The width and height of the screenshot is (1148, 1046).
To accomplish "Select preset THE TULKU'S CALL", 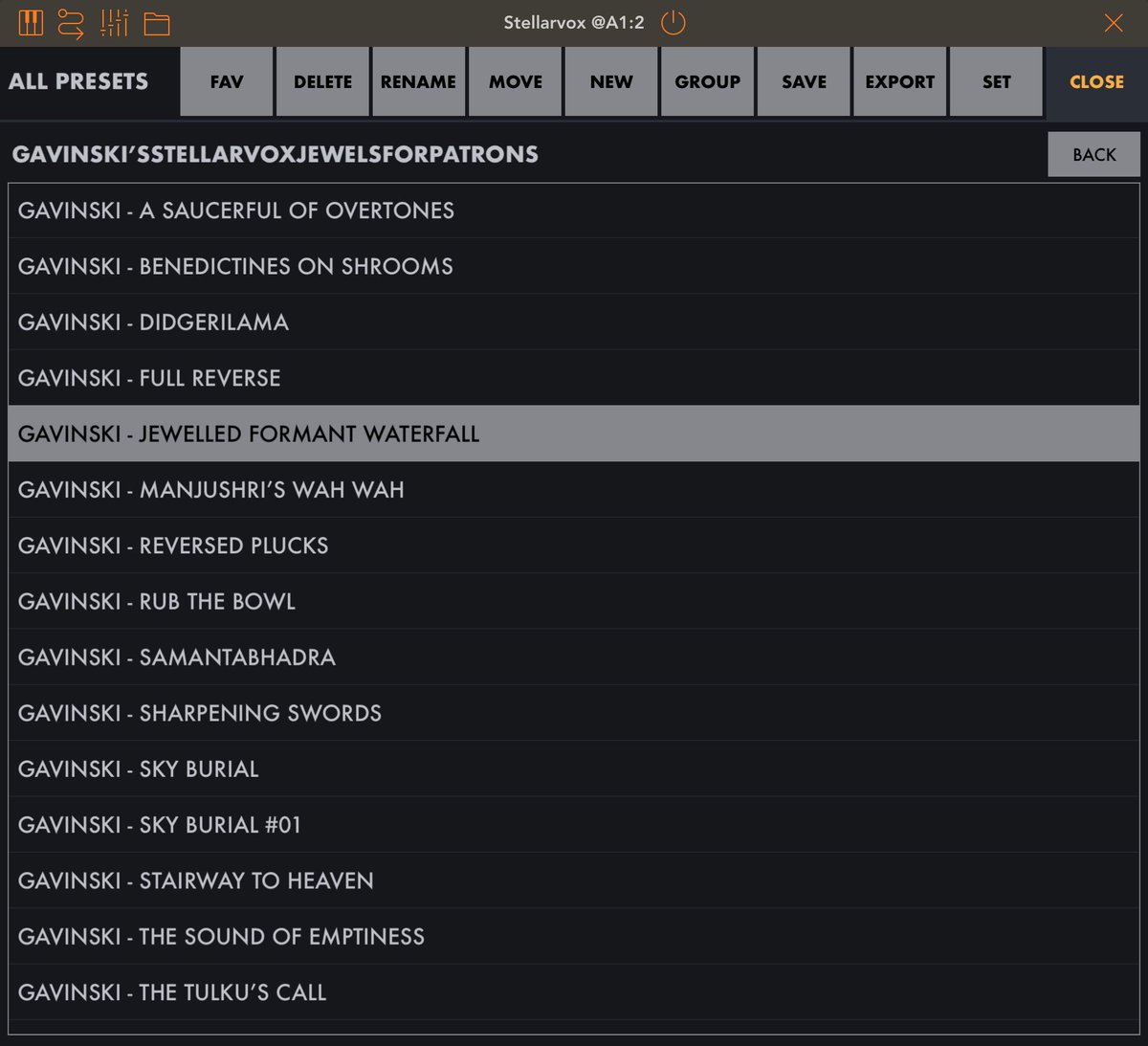I will 574,992.
